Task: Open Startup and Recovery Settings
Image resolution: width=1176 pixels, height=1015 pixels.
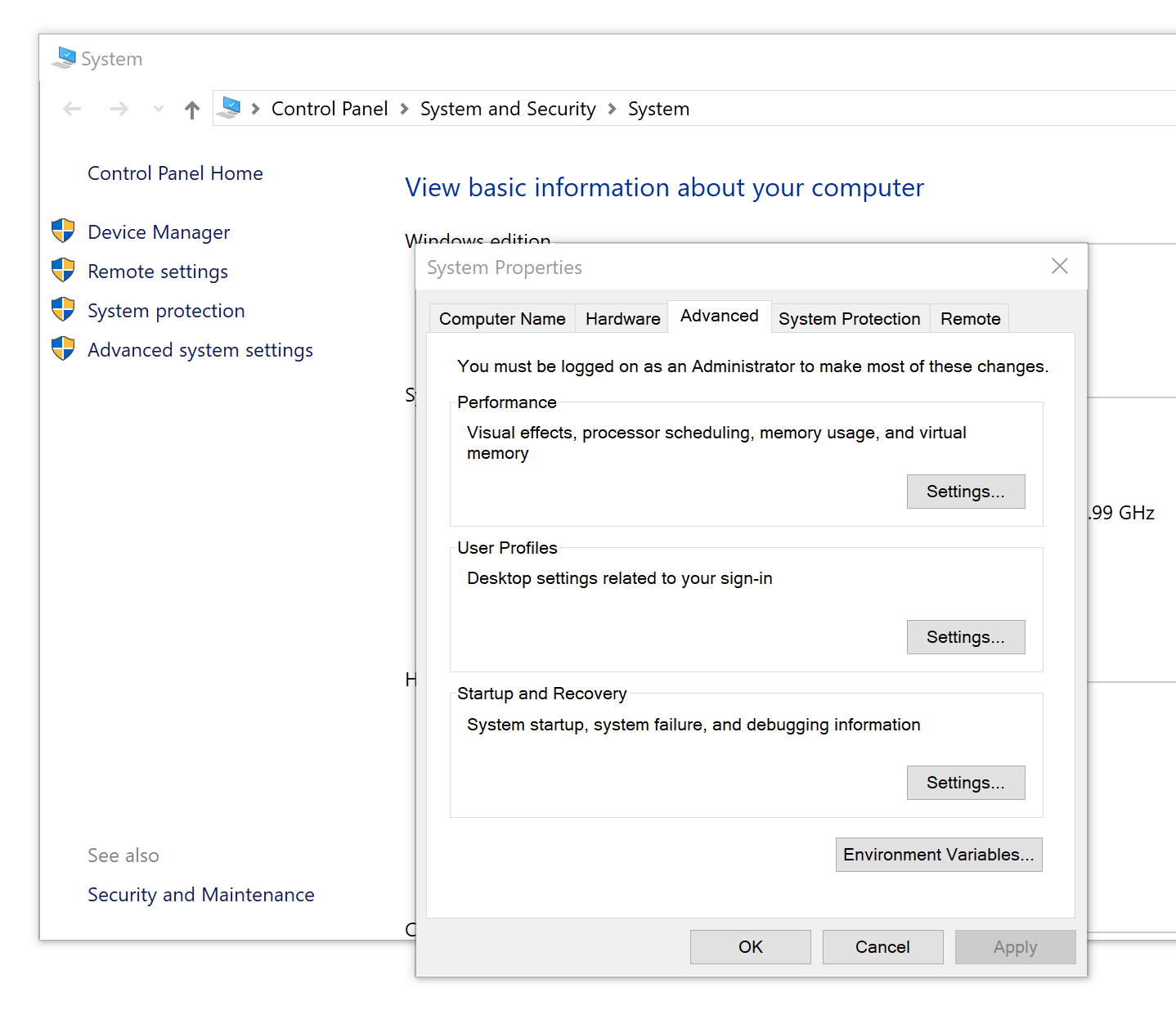Action: [965, 782]
